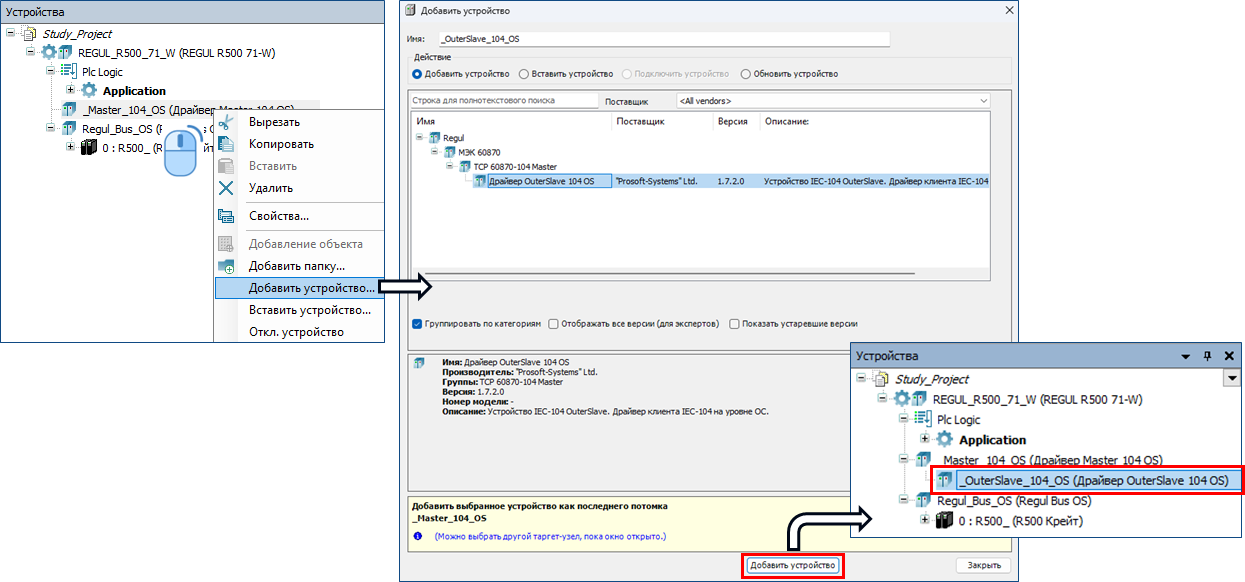Click the red X Delete icon
This screenshot has height=582, width=1245.
pos(226,188)
